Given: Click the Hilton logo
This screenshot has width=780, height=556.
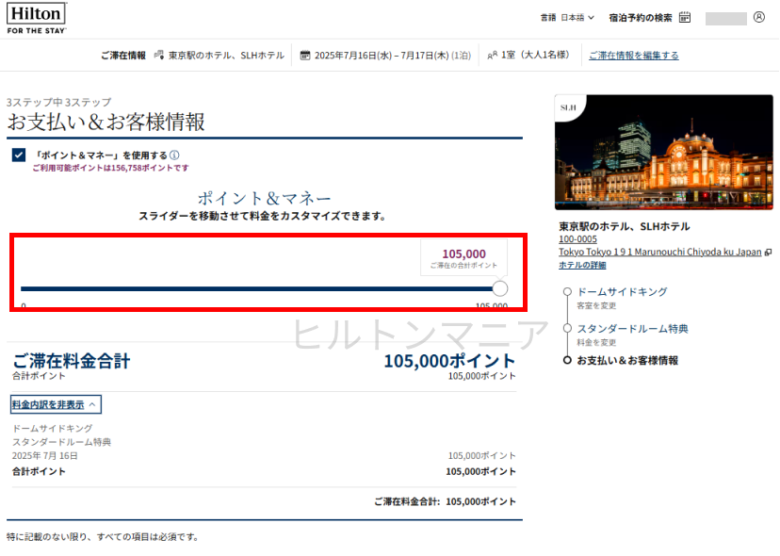Looking at the screenshot, I should click(36, 18).
